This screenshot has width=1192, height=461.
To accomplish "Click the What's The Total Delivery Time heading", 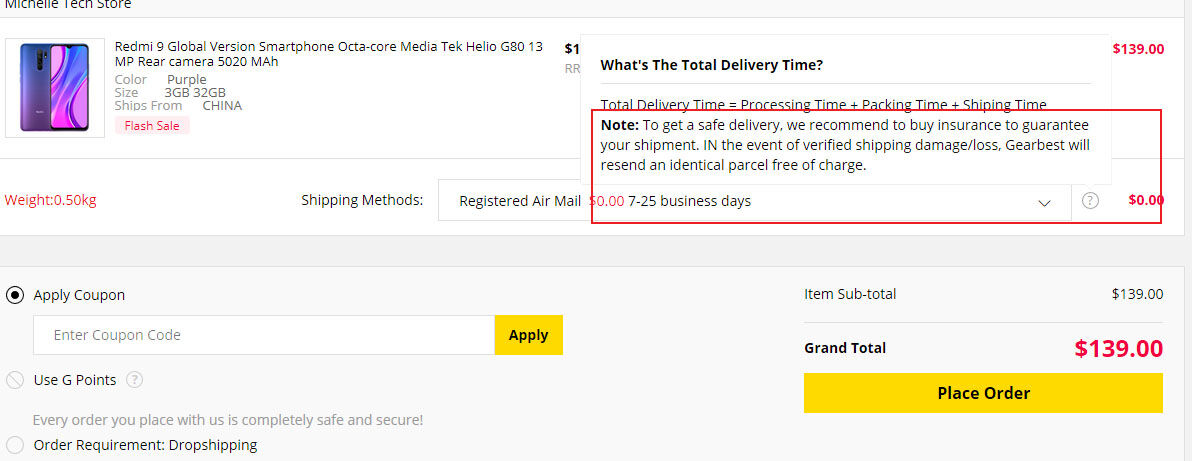I will 711,65.
